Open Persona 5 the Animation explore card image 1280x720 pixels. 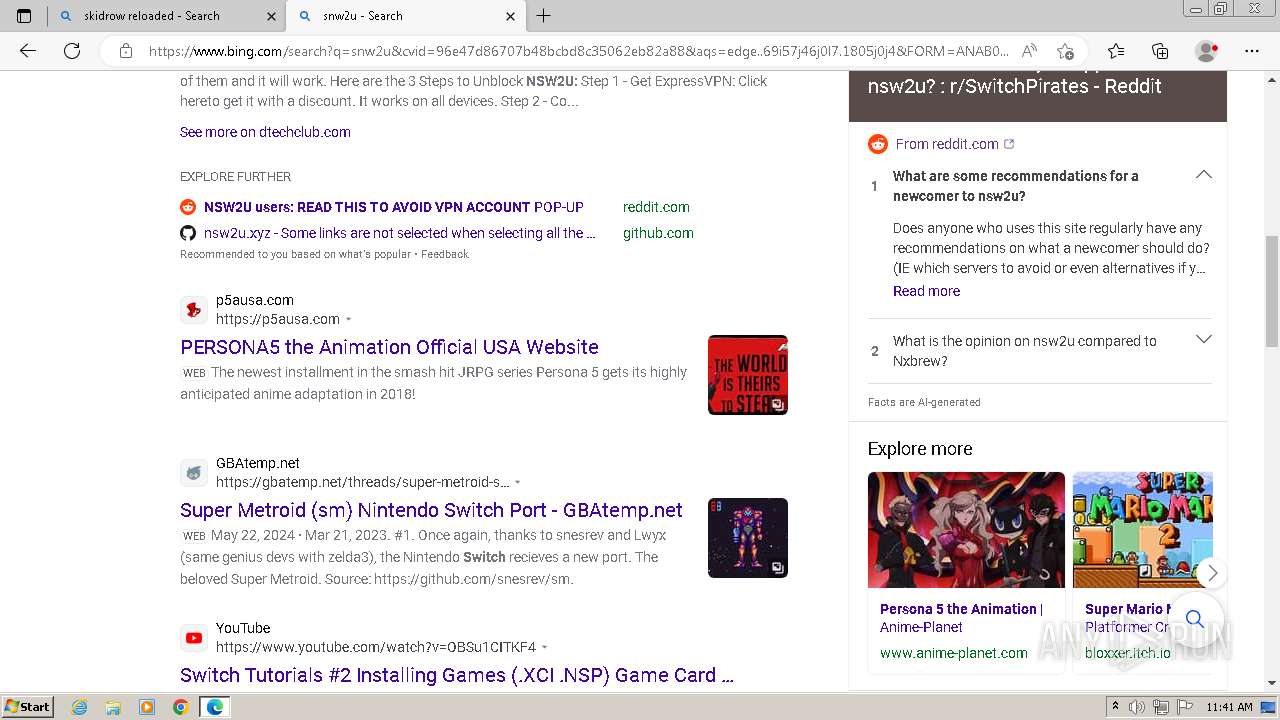pos(966,530)
